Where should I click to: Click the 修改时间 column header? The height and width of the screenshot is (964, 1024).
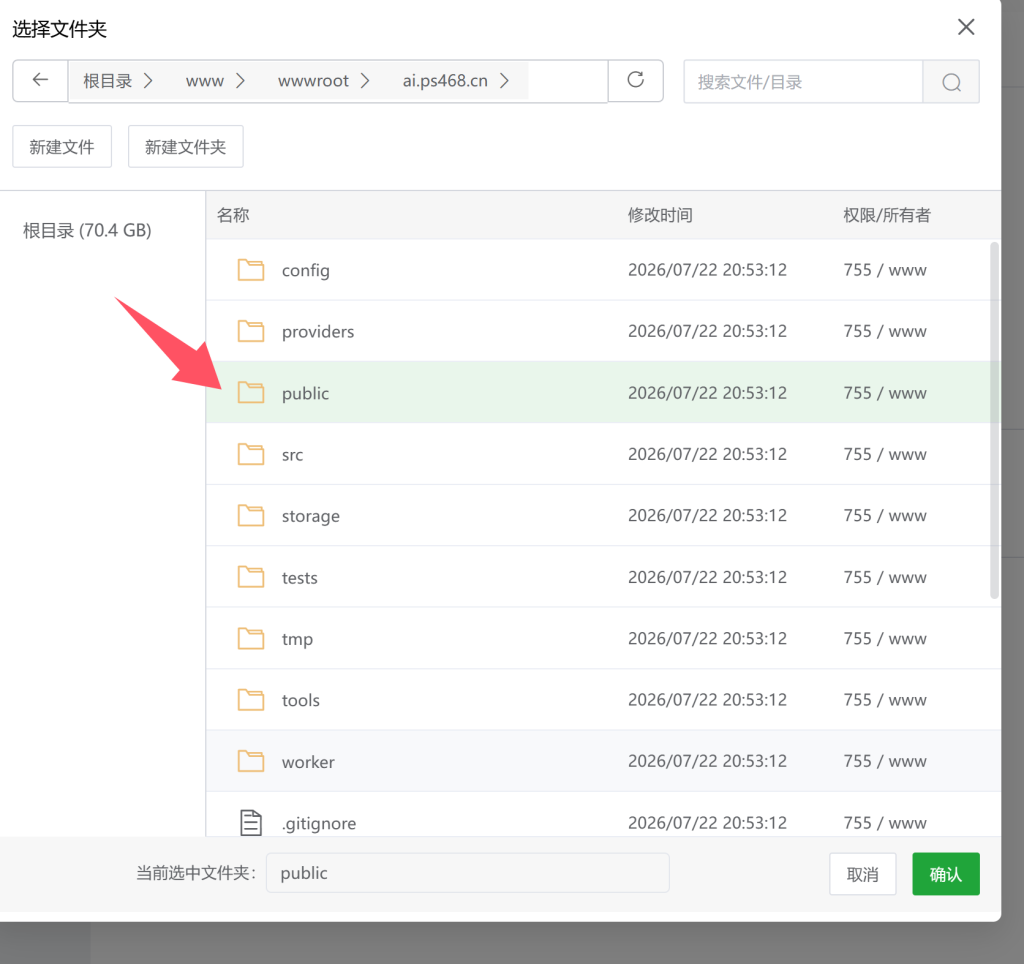pyautogui.click(x=660, y=215)
